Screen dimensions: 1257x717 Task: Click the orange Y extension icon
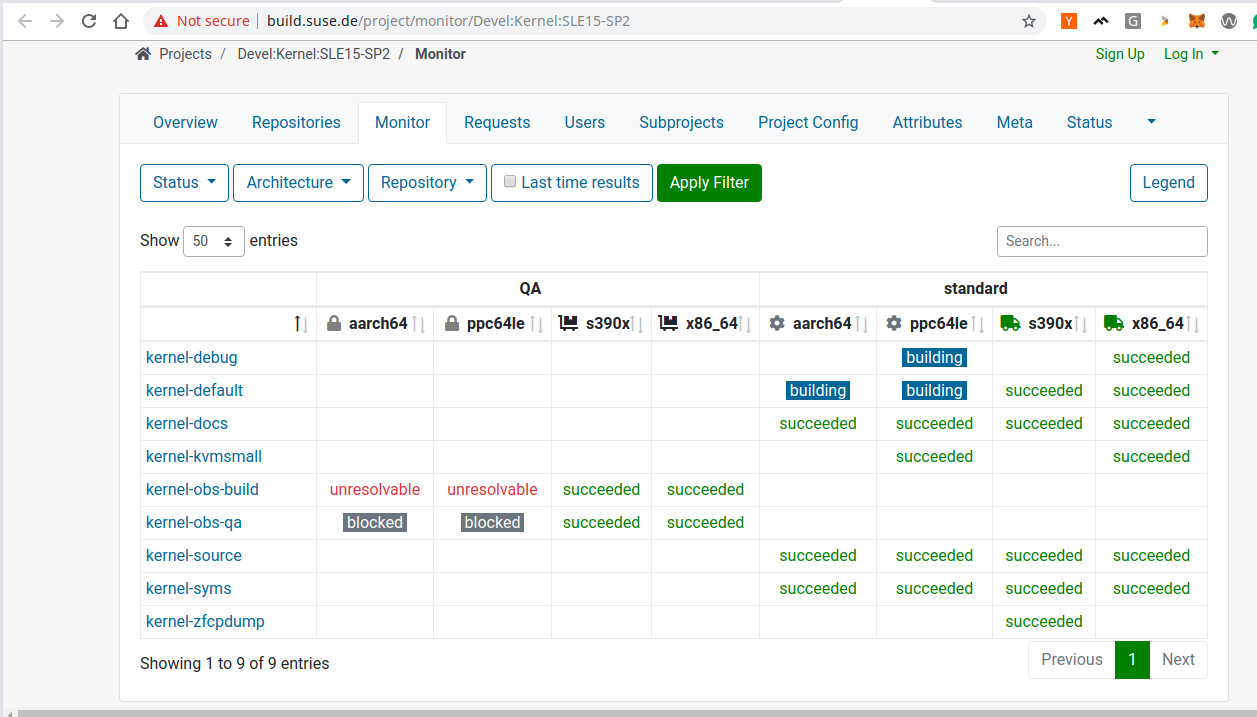pyautogui.click(x=1069, y=21)
